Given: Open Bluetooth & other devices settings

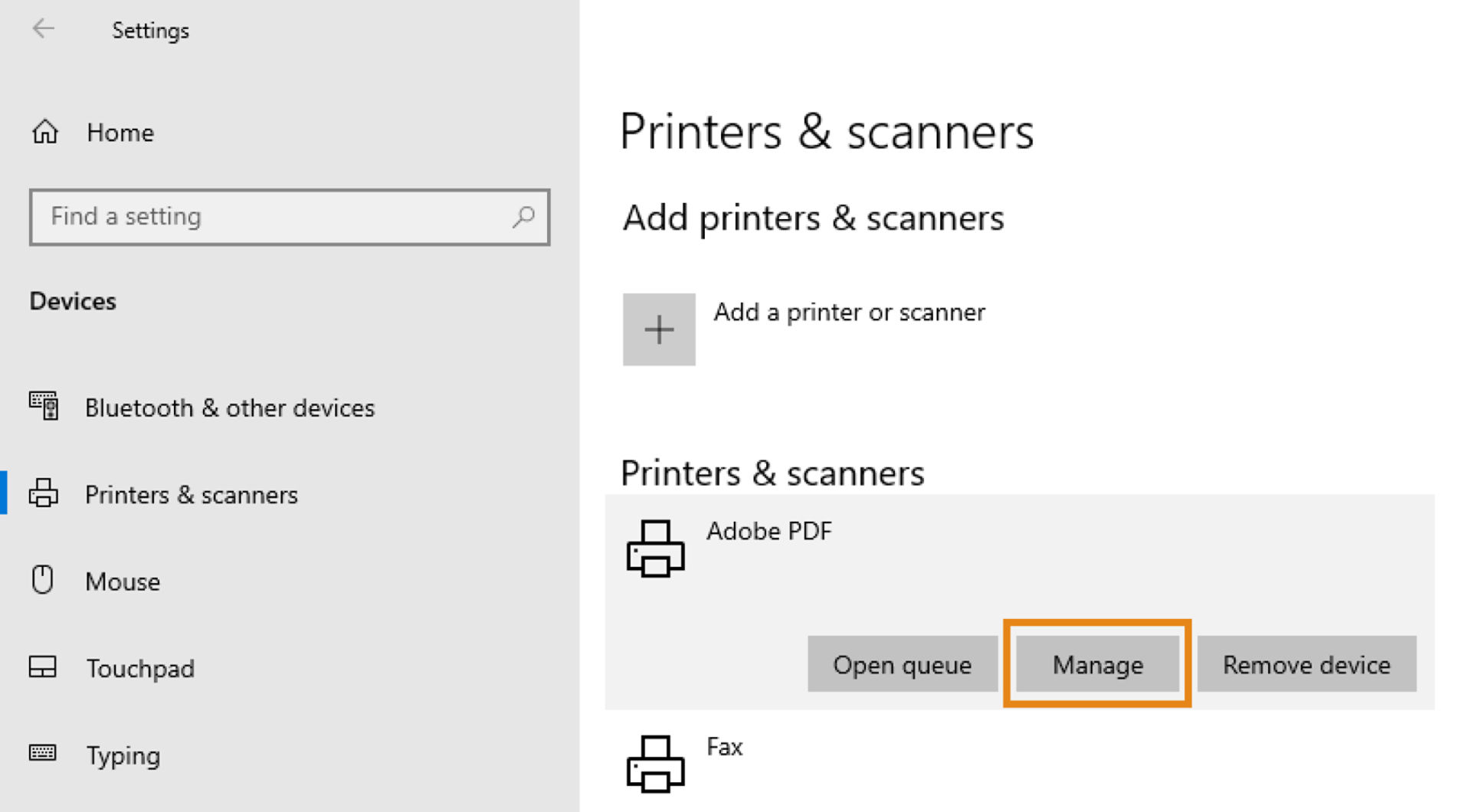Looking at the screenshot, I should [x=228, y=408].
